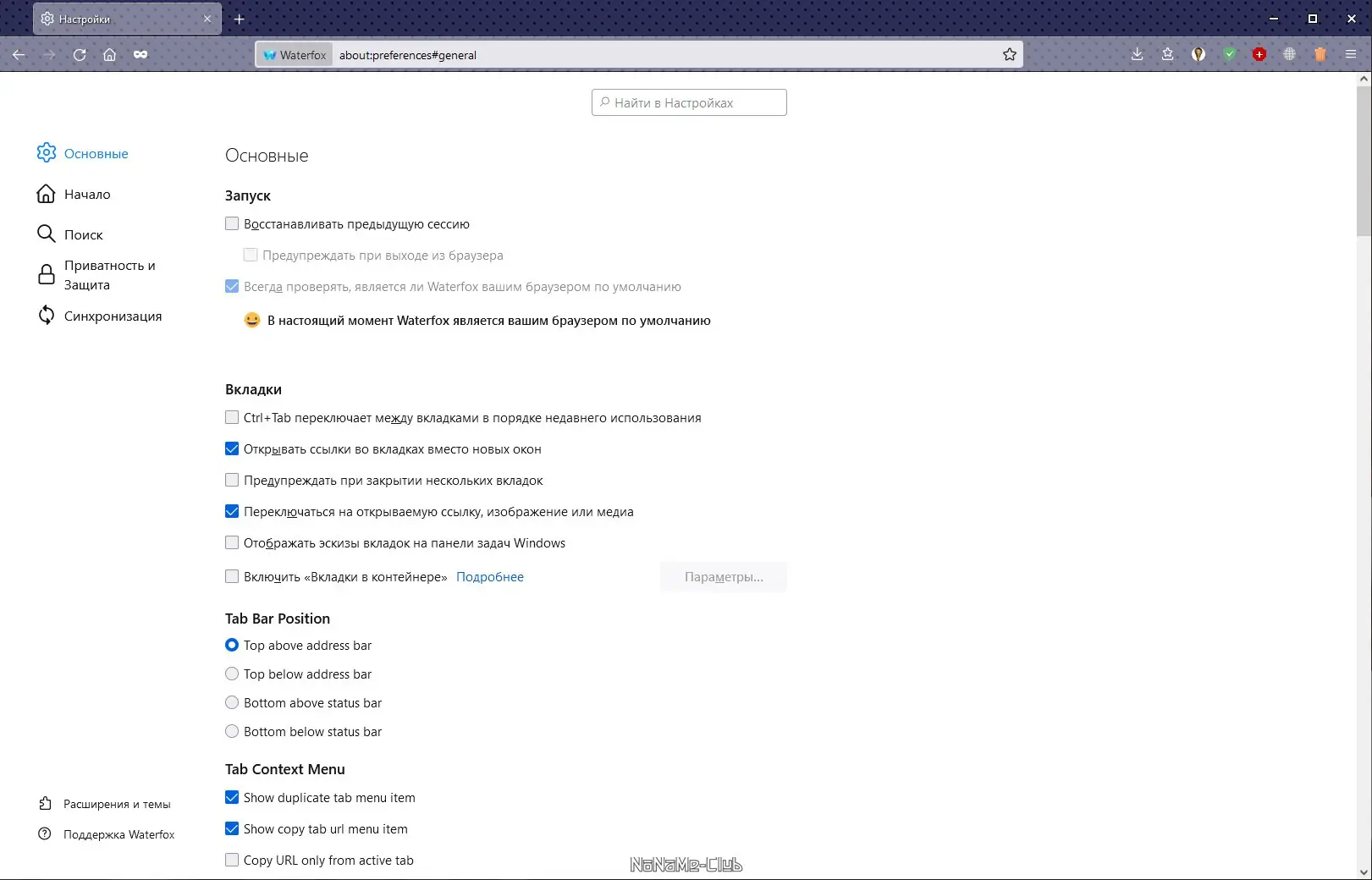This screenshot has height=880, width=1372.
Task: Click the vertical scrollbar thumb
Action: pyautogui.click(x=1364, y=161)
